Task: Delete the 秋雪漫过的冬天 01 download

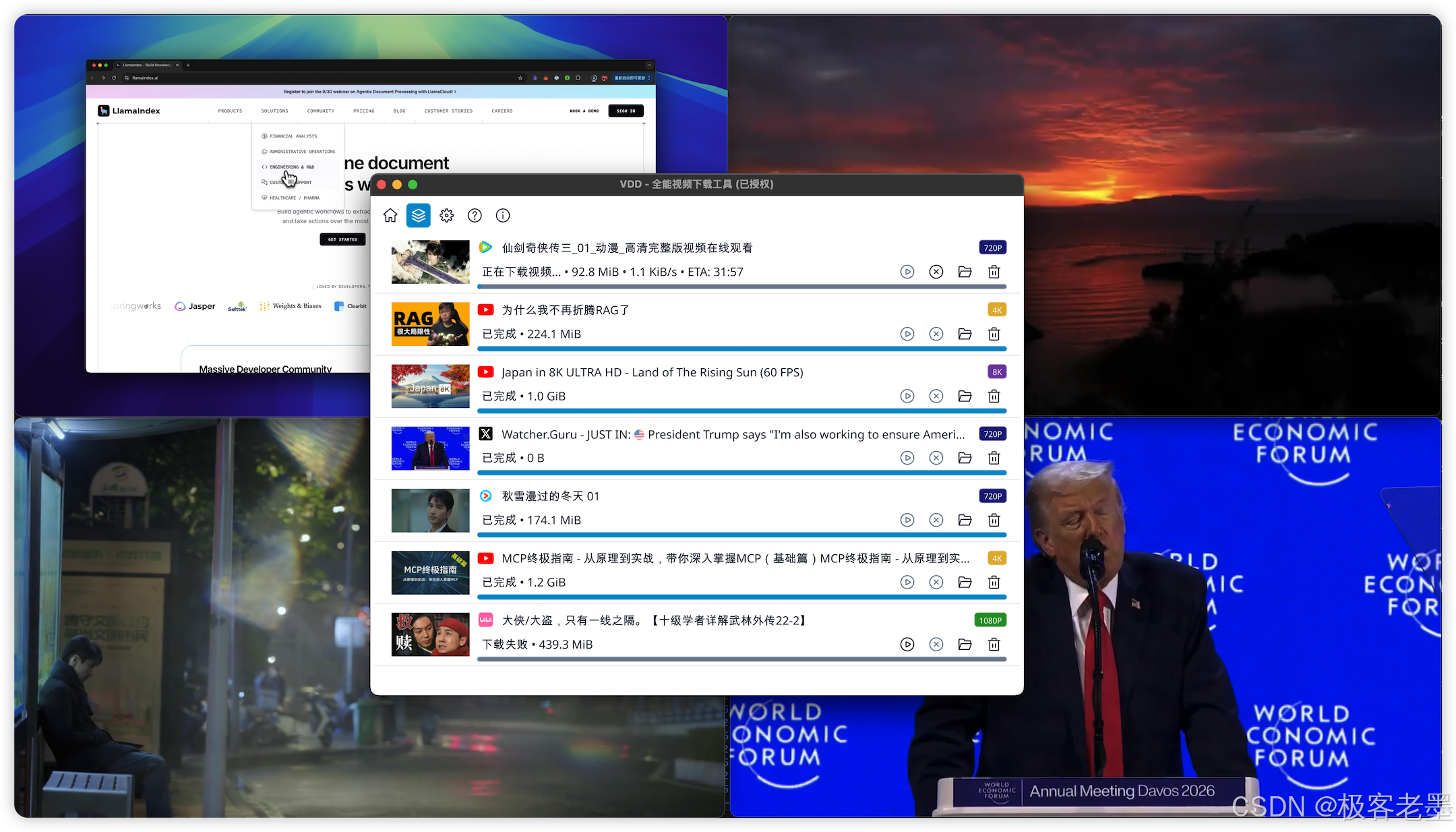Action: tap(994, 520)
